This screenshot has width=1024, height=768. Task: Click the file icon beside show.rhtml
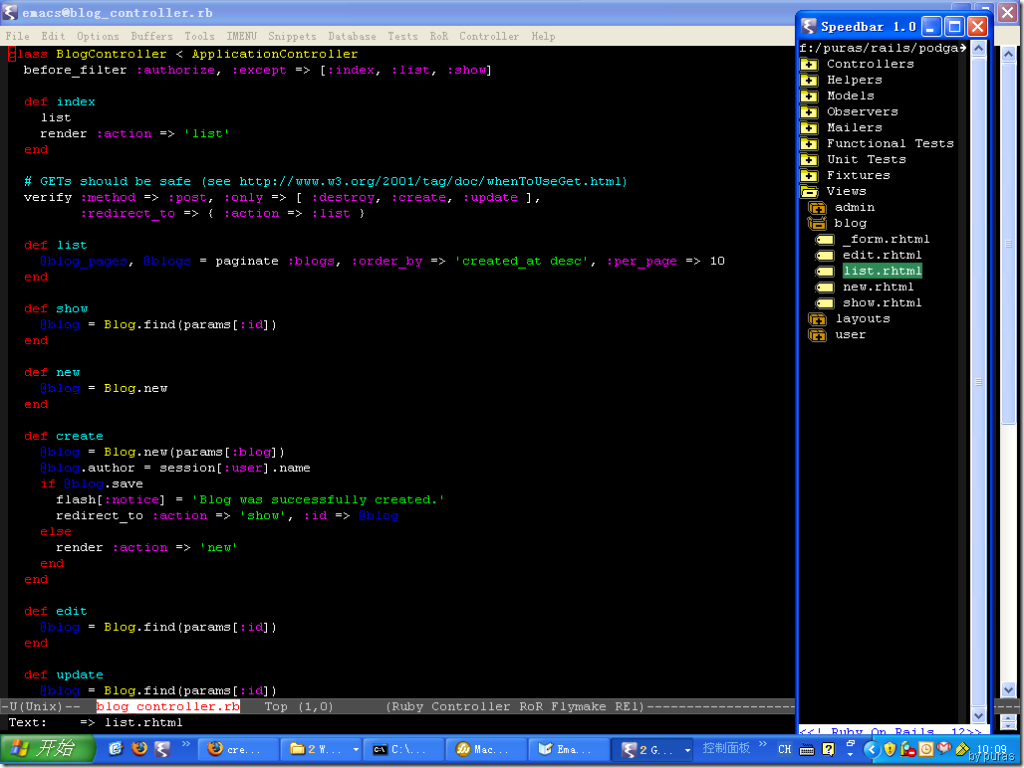coord(825,303)
